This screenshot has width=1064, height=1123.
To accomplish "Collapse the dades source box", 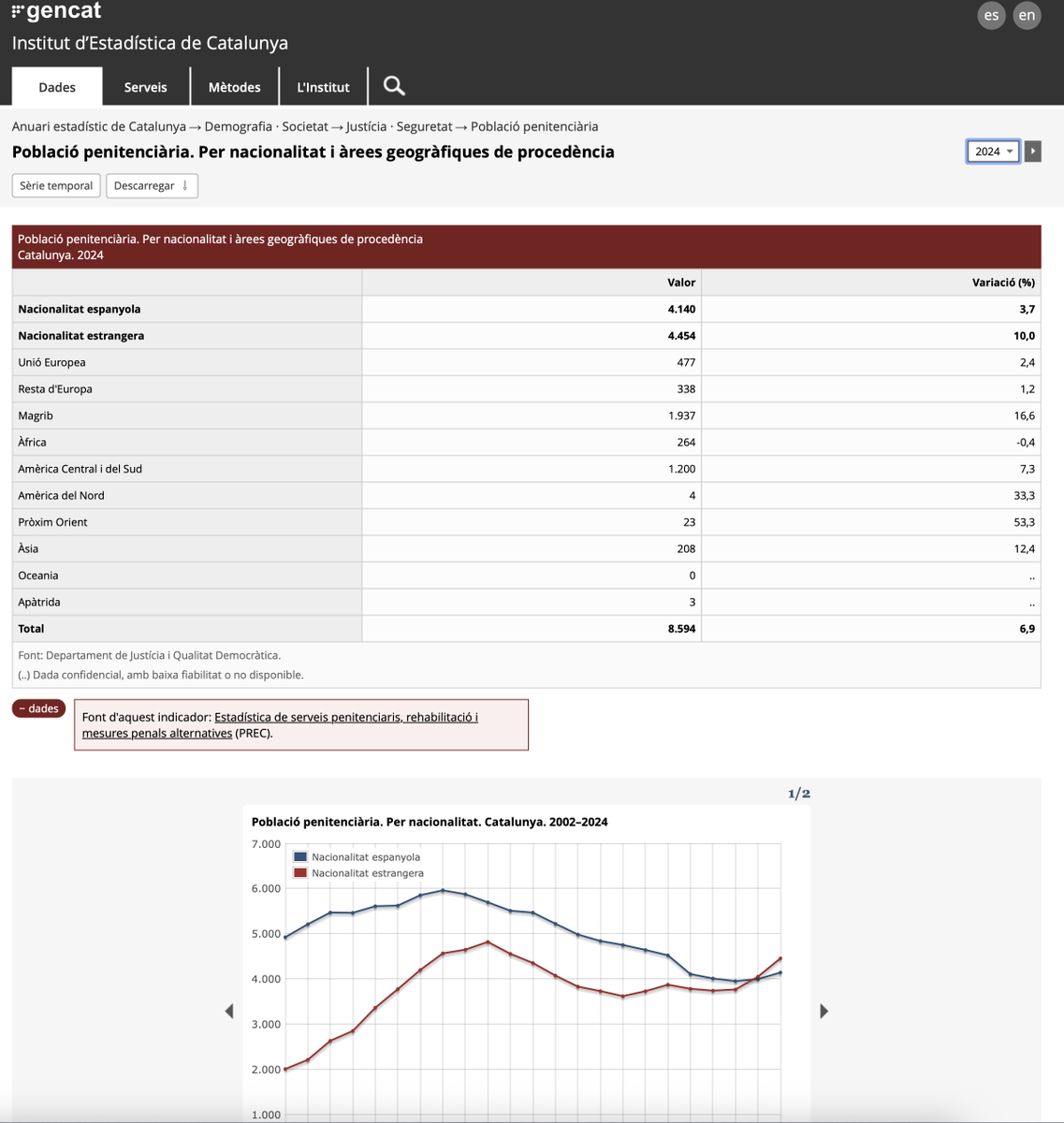I will pyautogui.click(x=38, y=708).
